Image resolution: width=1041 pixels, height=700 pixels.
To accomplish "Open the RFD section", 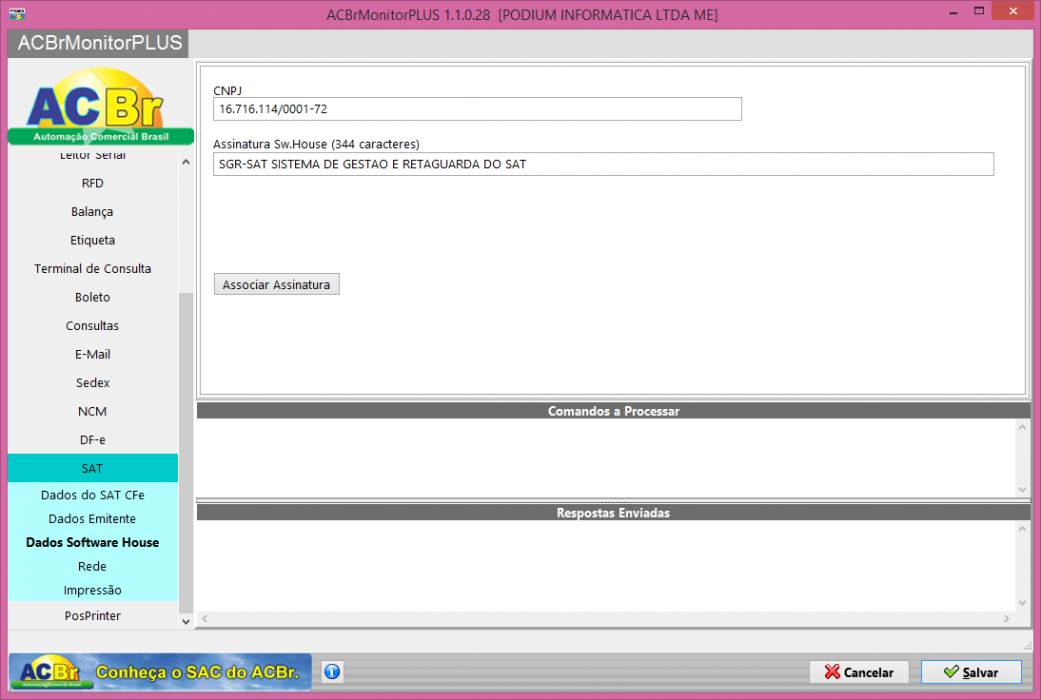I will tap(92, 183).
